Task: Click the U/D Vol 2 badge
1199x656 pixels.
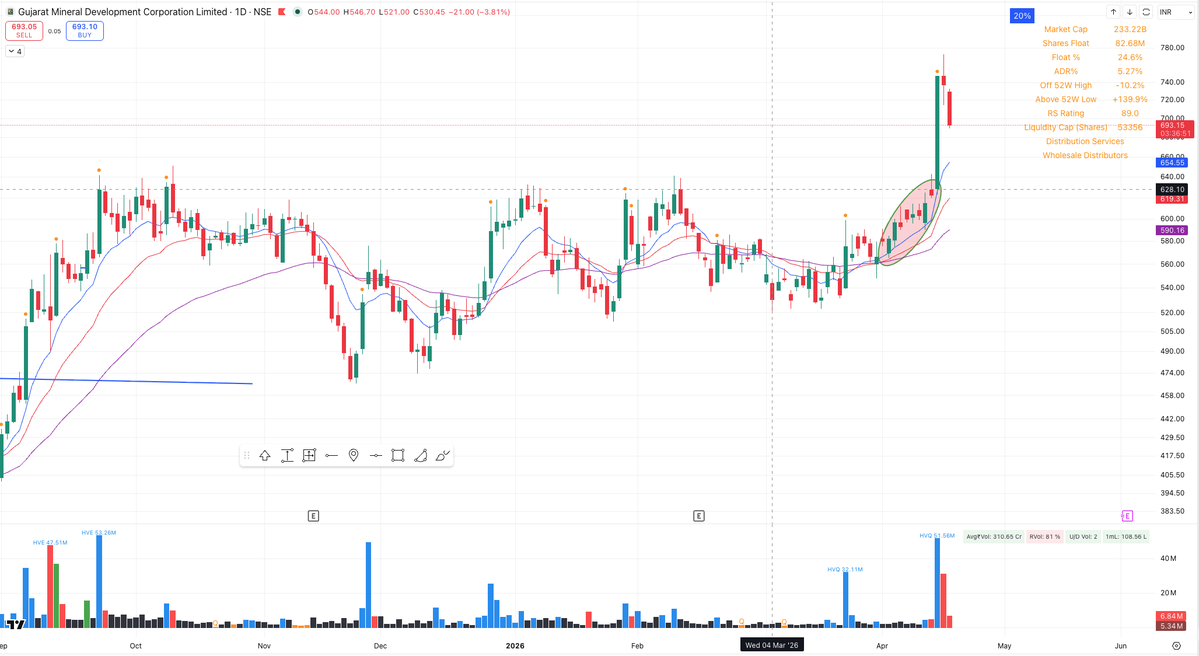Action: click(1083, 537)
